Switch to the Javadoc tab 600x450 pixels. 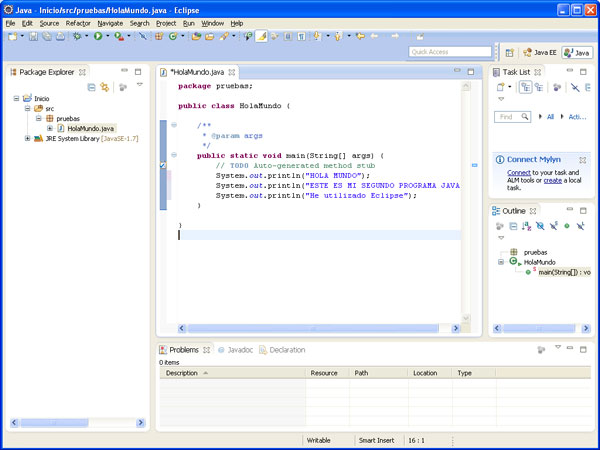(240, 350)
